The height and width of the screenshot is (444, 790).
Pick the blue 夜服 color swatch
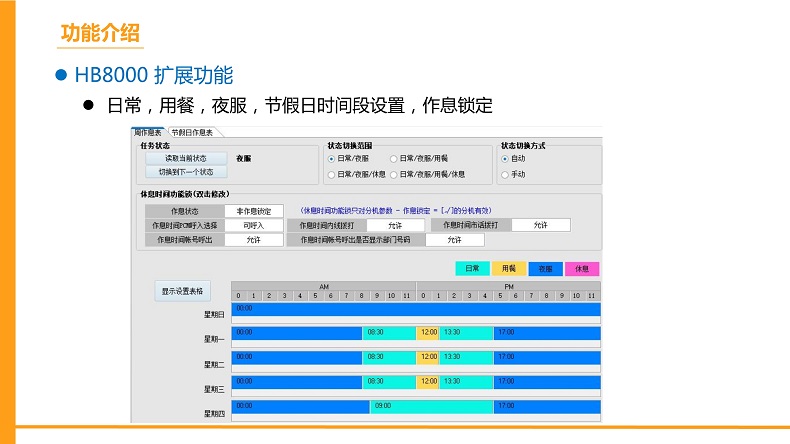[546, 269]
